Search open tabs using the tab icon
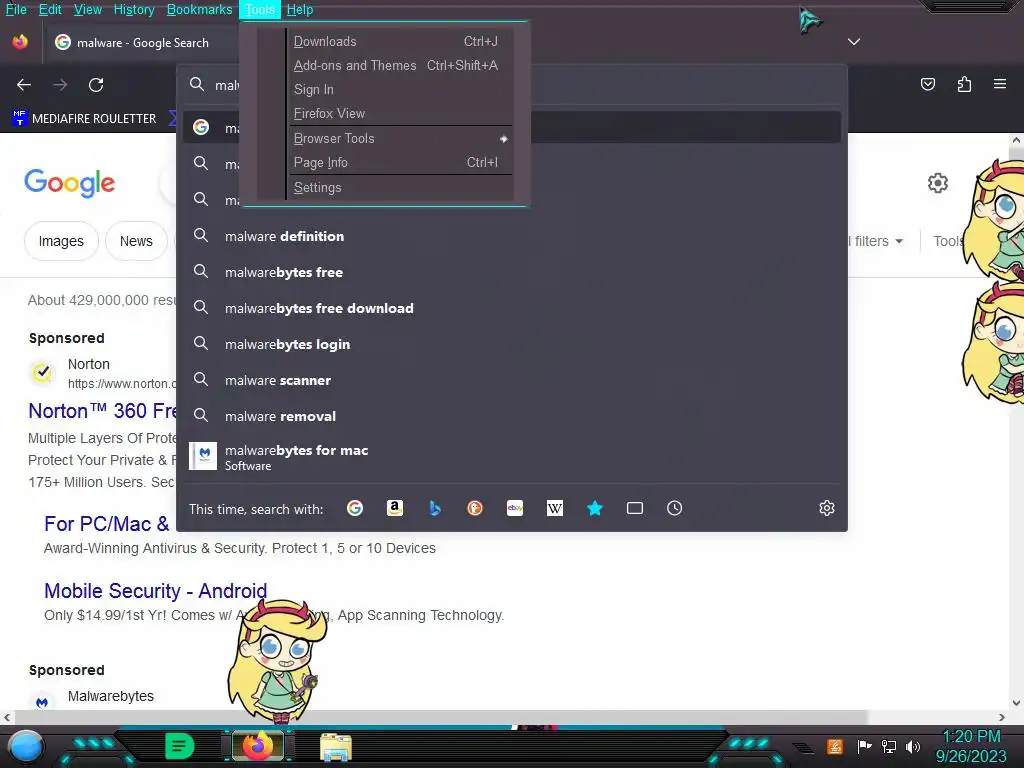The width and height of the screenshot is (1024, 768). click(x=635, y=508)
